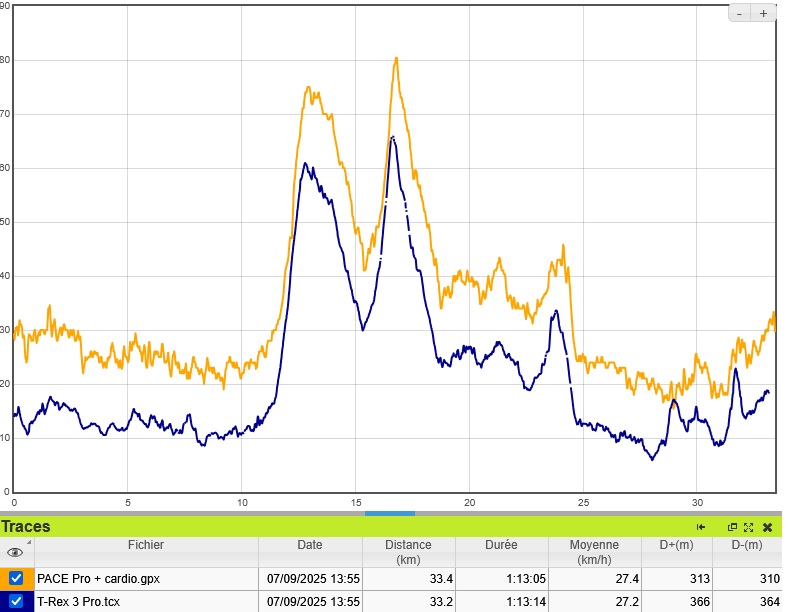Viewport: 788px width, 612px height.
Task: Click the blue resize handle below chart
Action: [389, 513]
